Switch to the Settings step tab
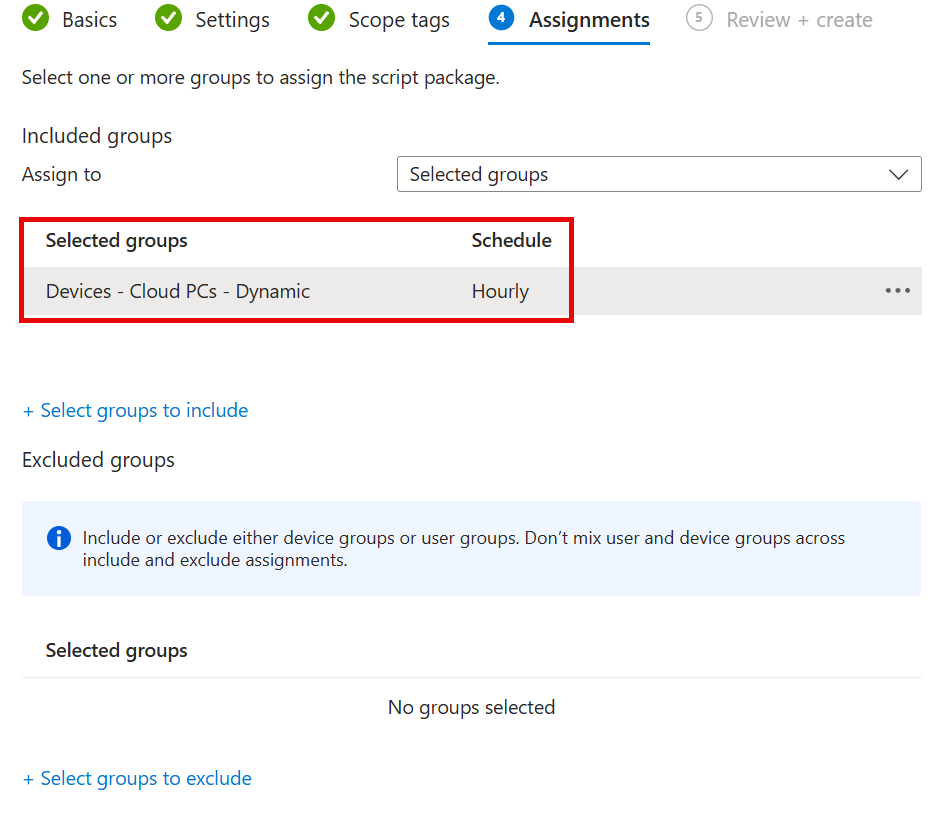 coord(232,20)
